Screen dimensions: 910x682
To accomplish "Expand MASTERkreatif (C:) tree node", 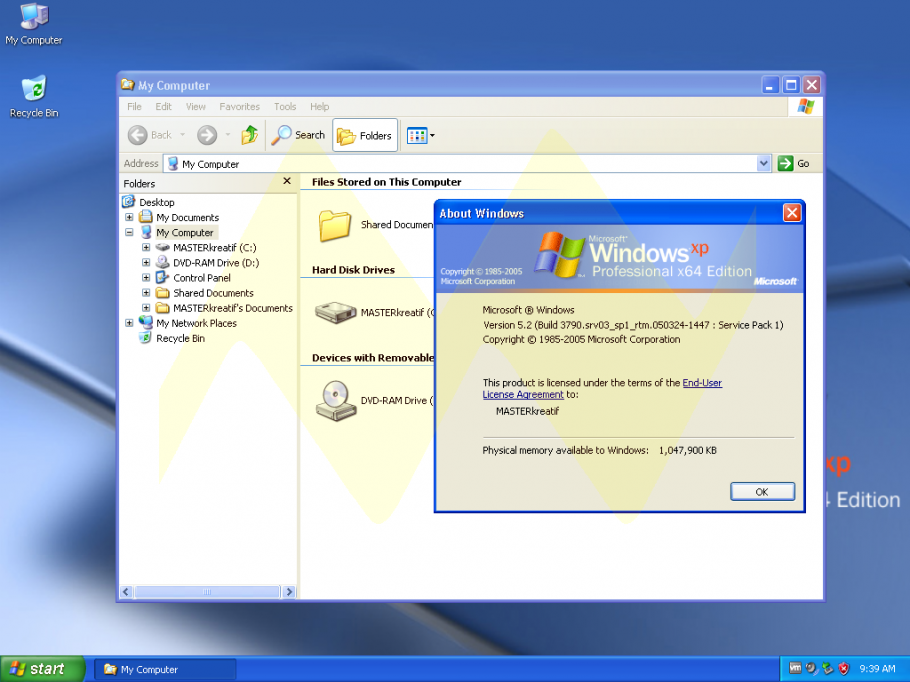I will coord(146,248).
